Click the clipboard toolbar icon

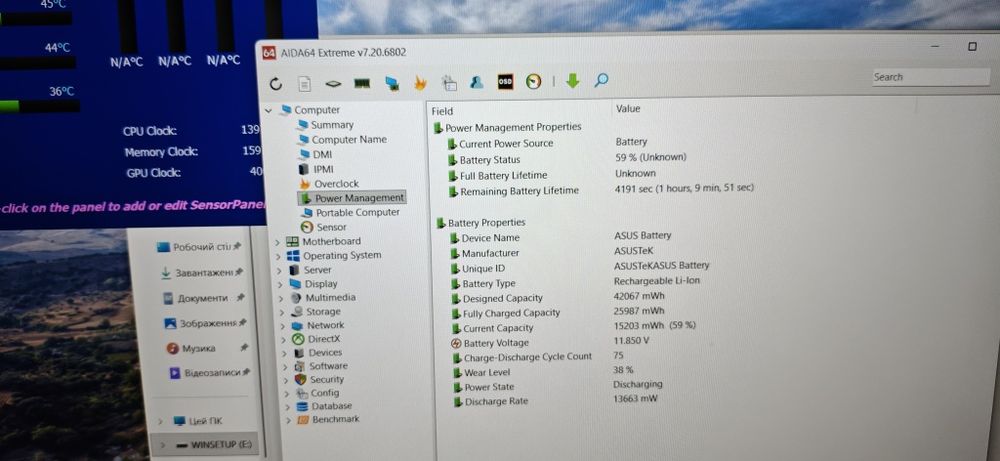click(449, 83)
